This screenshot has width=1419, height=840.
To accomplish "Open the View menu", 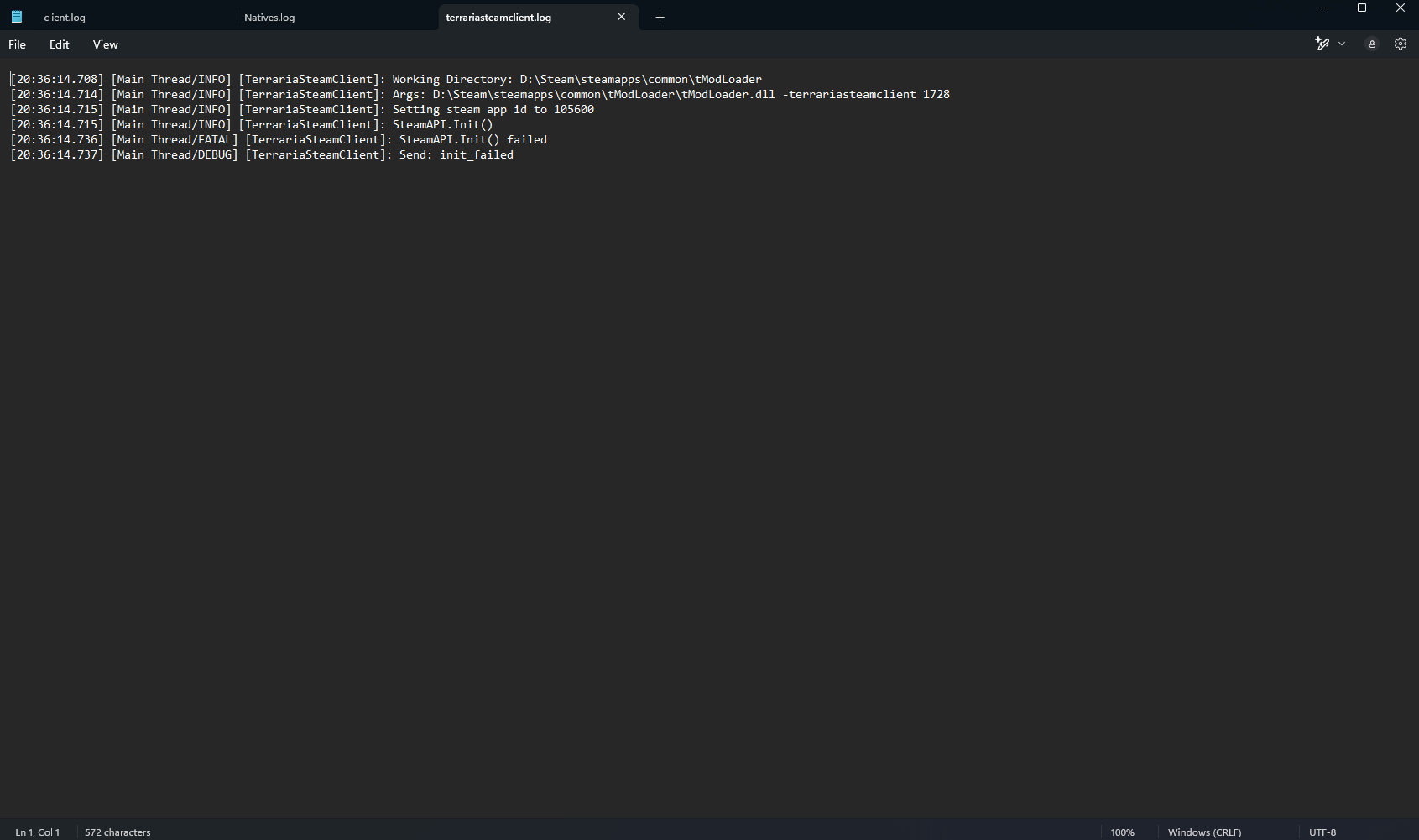I will coord(105,44).
